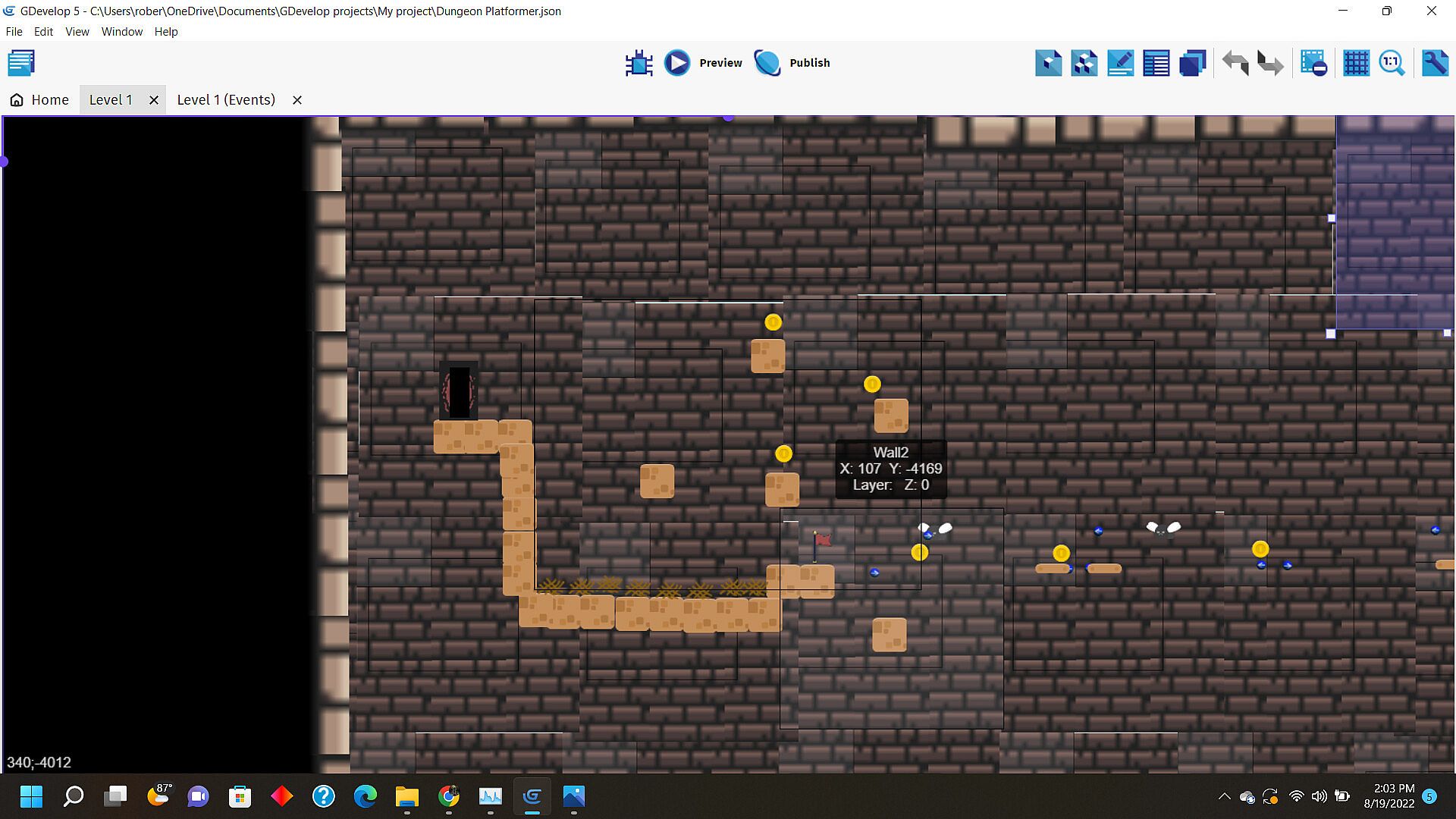
Task: Open scene properties with the wrench icon
Action: (1434, 63)
